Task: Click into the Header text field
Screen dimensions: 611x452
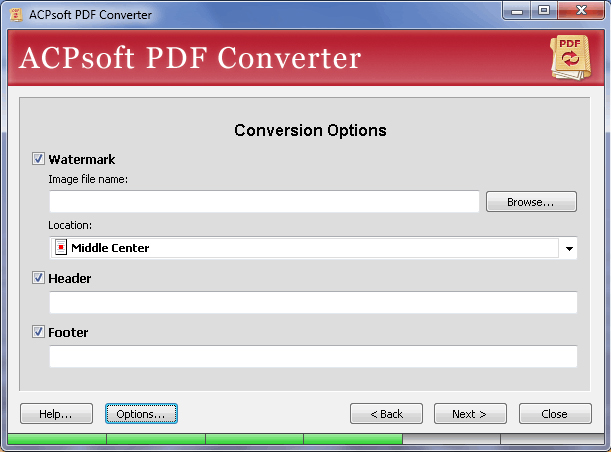Action: pos(313,303)
